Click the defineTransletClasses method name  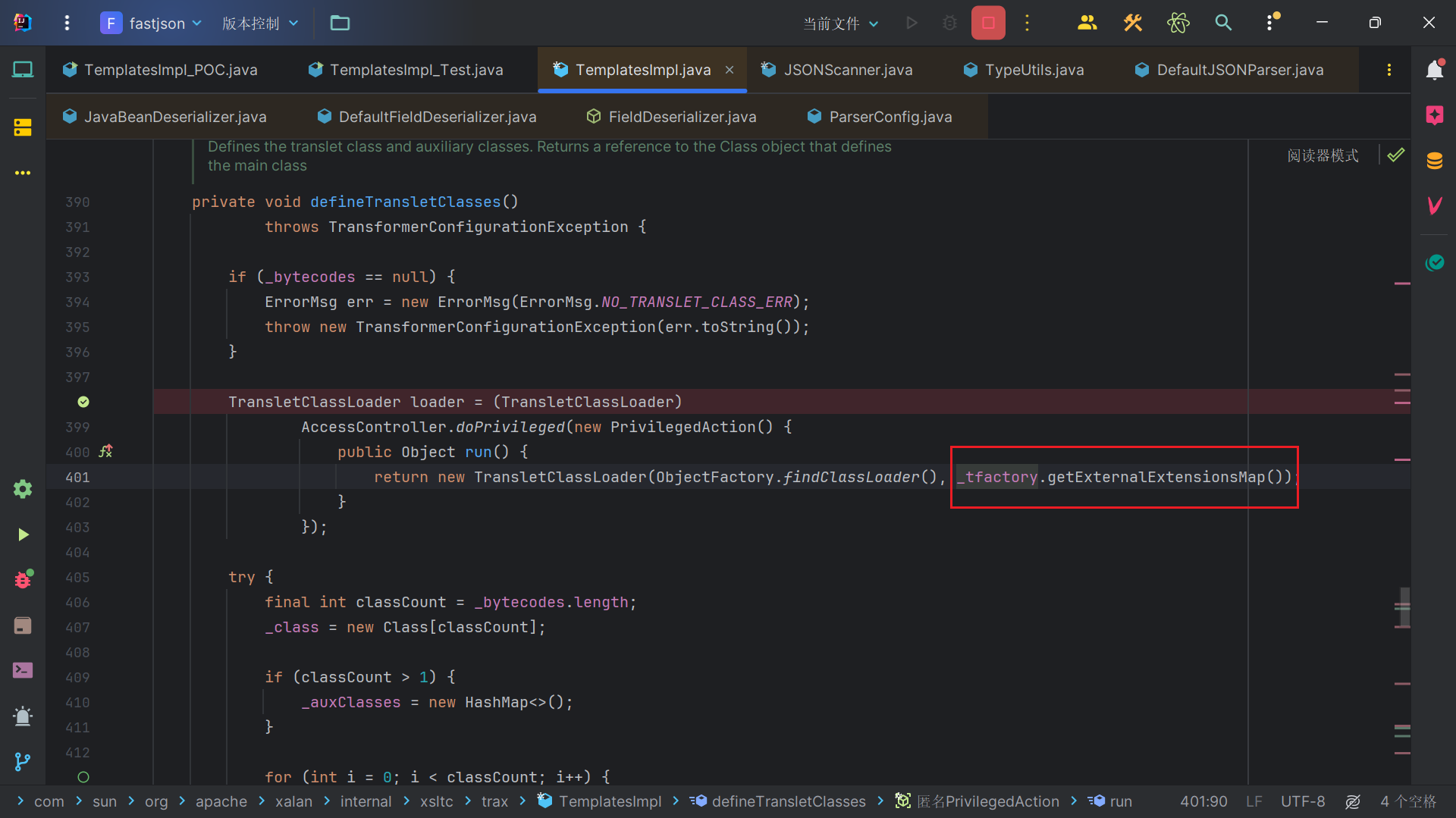[405, 202]
